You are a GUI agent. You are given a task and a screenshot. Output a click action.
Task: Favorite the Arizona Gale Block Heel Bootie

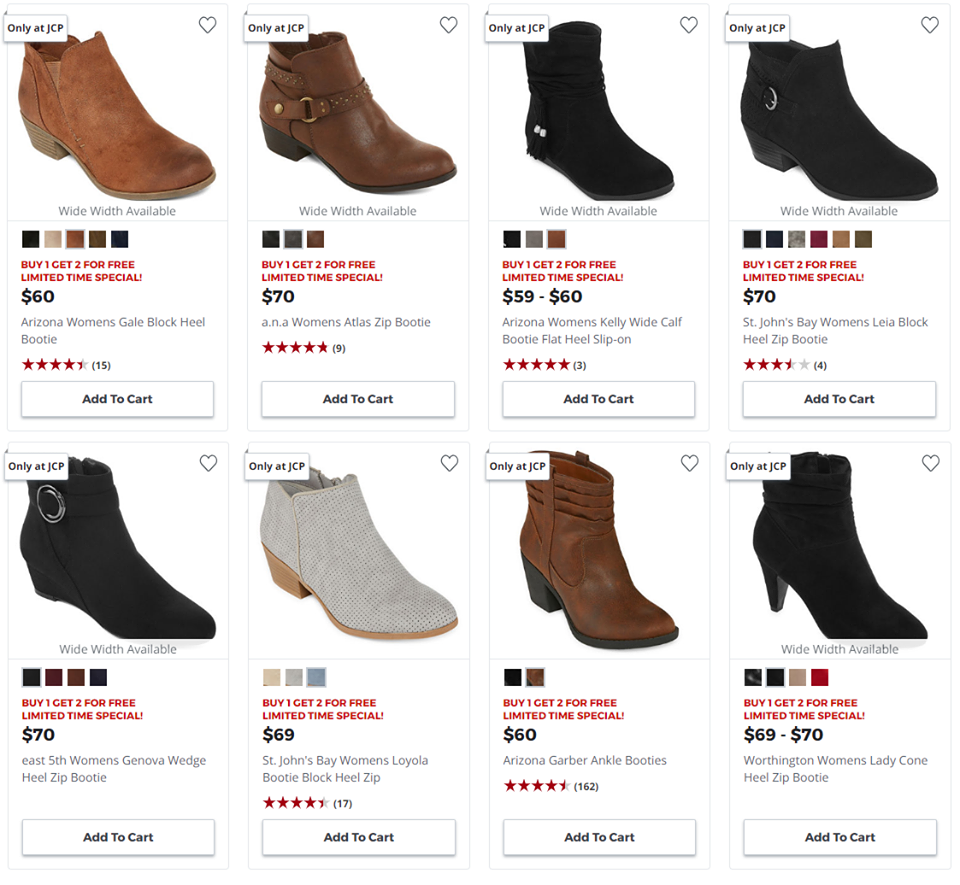point(208,25)
